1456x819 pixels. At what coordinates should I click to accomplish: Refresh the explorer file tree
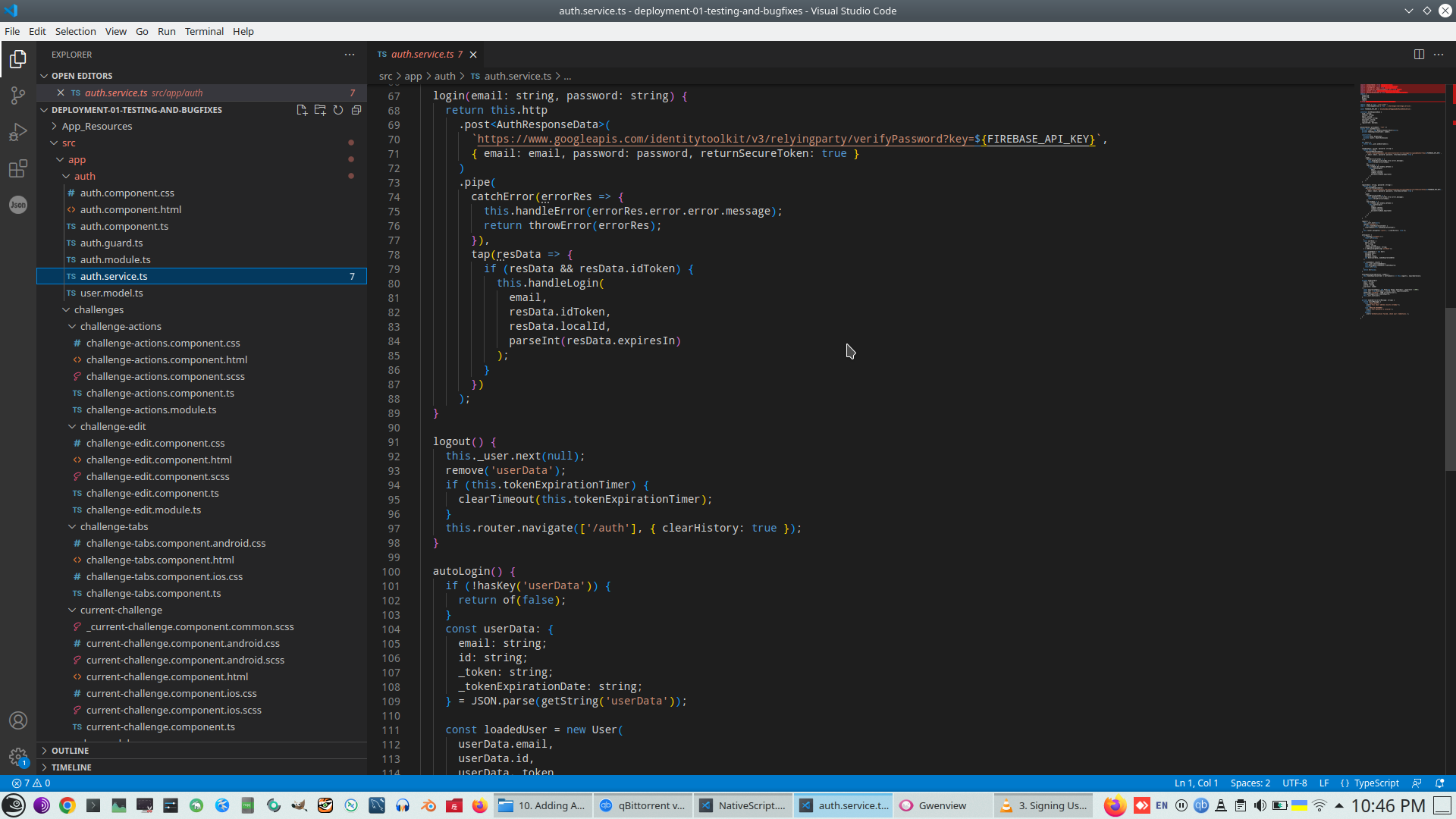(338, 110)
